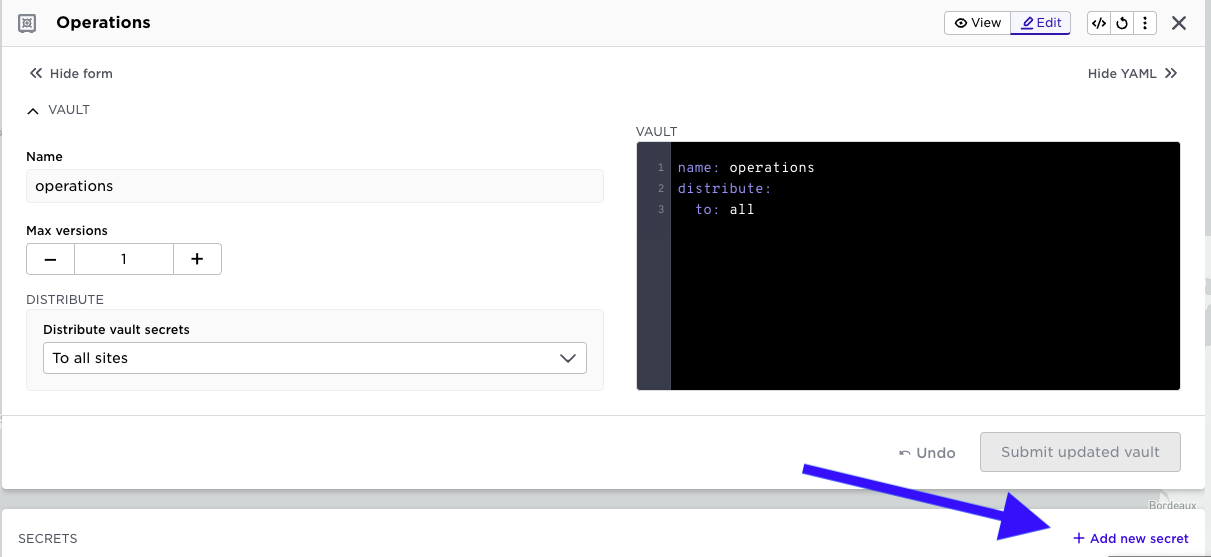Toggle the YAML code view icon

tap(1099, 23)
